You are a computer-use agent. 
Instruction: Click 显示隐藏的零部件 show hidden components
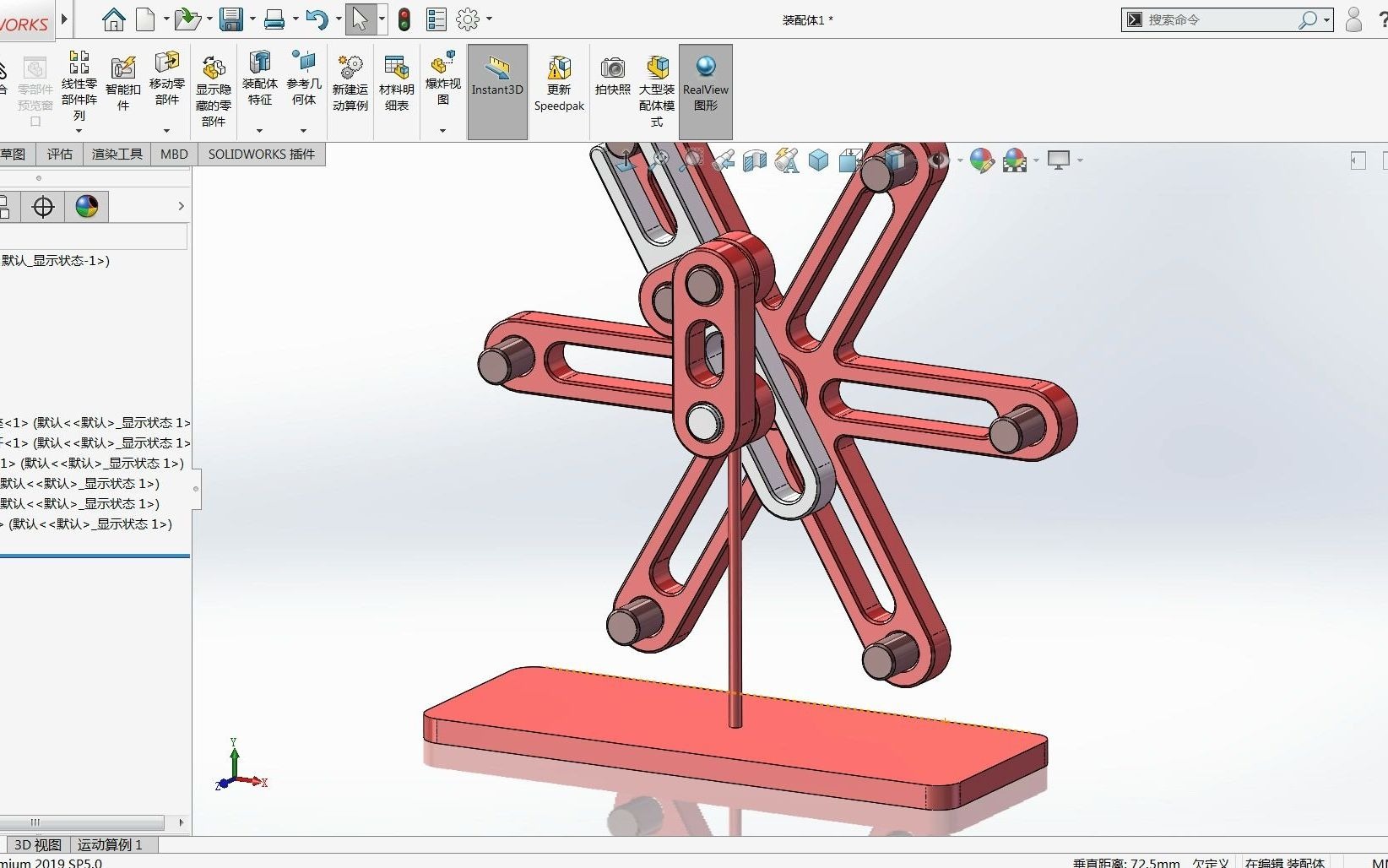(214, 91)
